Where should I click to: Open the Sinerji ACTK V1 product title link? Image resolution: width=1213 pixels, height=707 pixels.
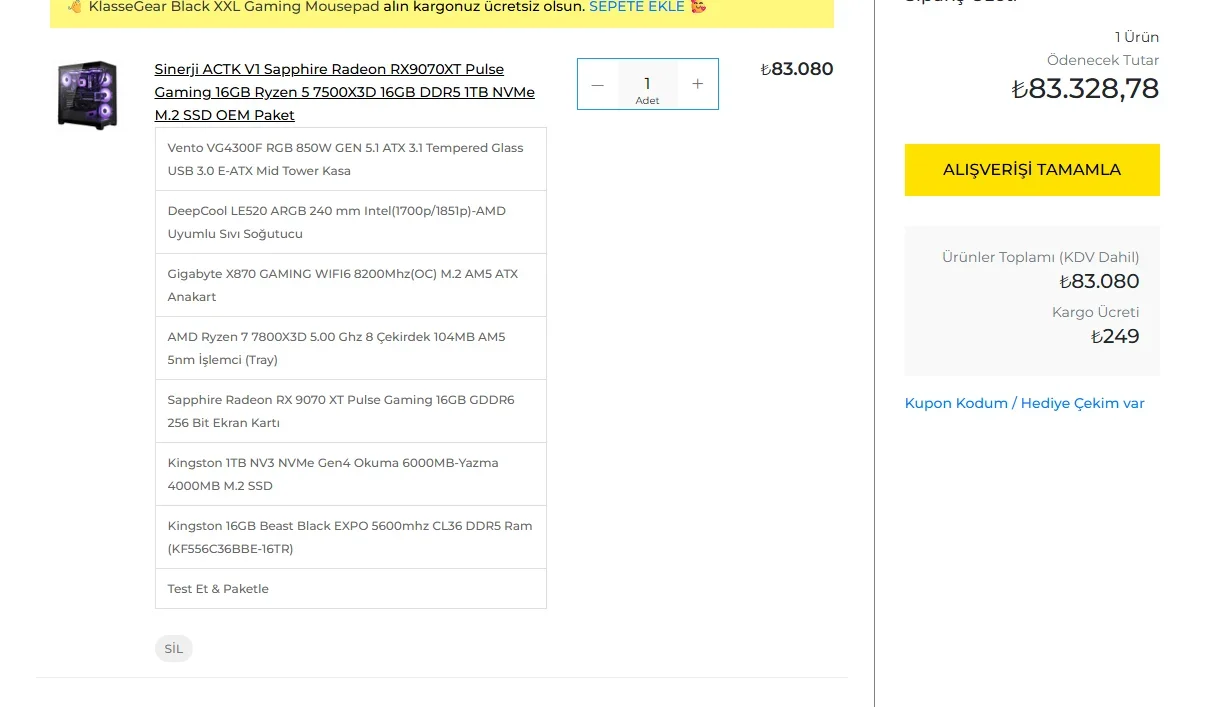click(x=345, y=92)
